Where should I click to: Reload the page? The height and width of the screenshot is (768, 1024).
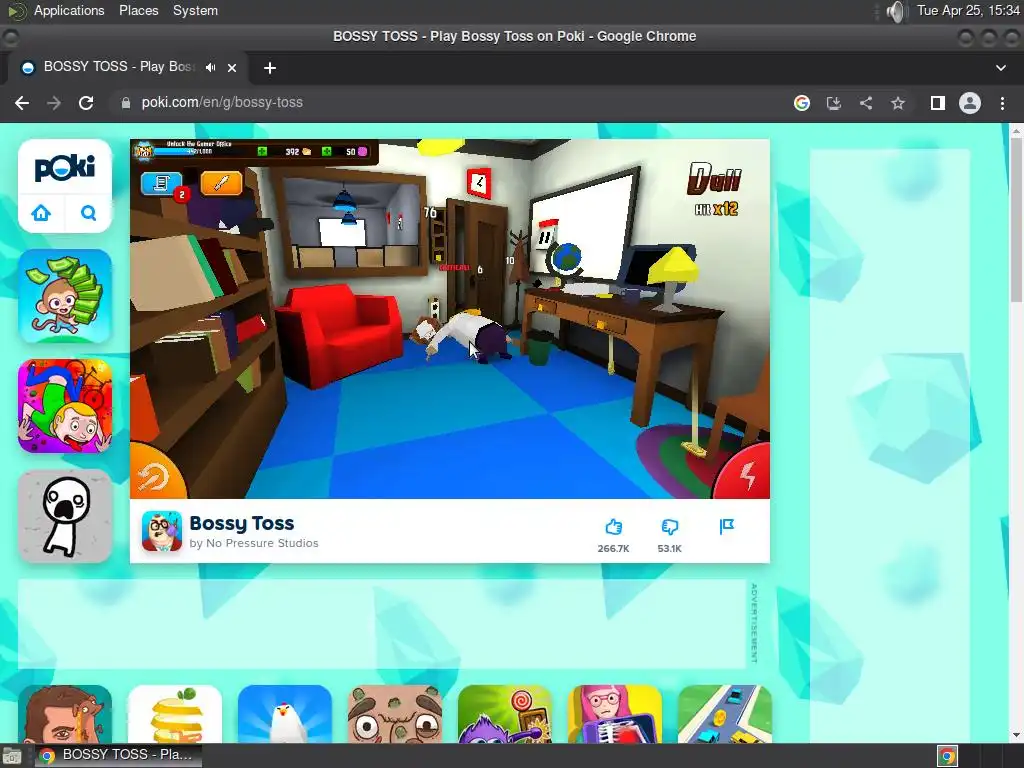click(86, 103)
